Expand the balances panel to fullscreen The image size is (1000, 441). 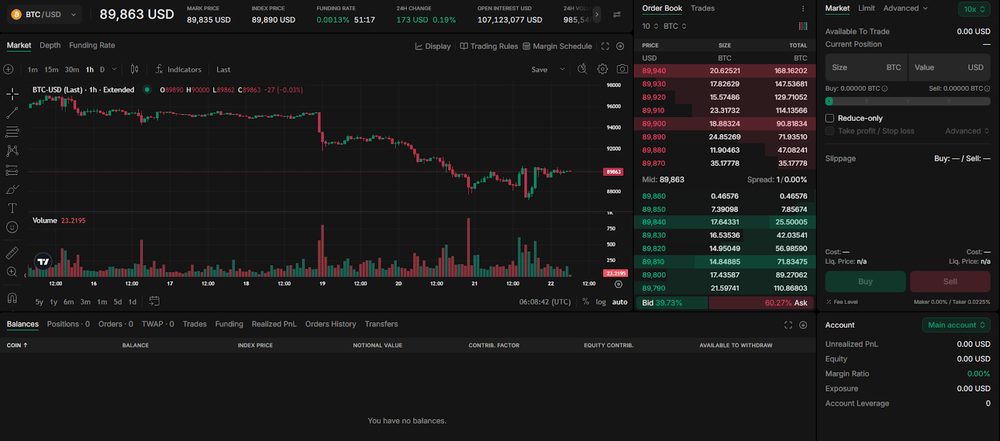pos(788,325)
